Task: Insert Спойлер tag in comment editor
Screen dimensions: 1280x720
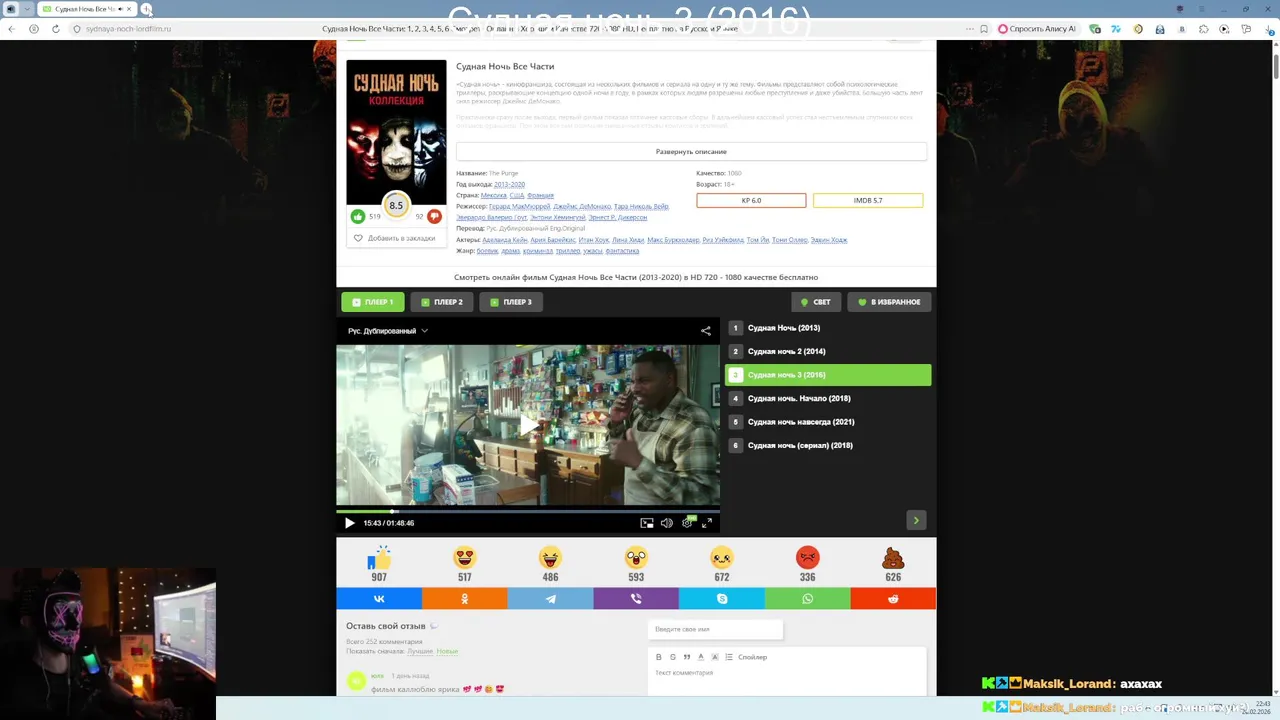Action: coord(752,657)
